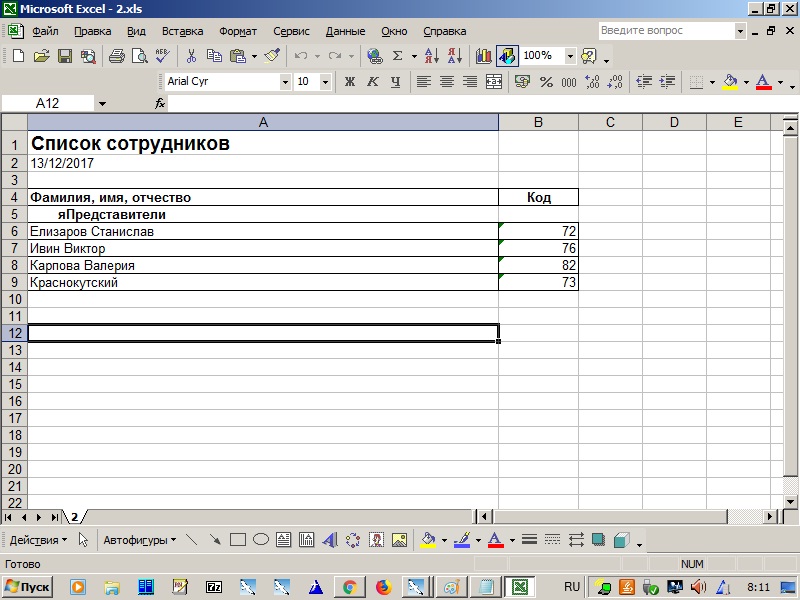
Task: Sort ascending with the A-Z icon
Action: [x=431, y=56]
